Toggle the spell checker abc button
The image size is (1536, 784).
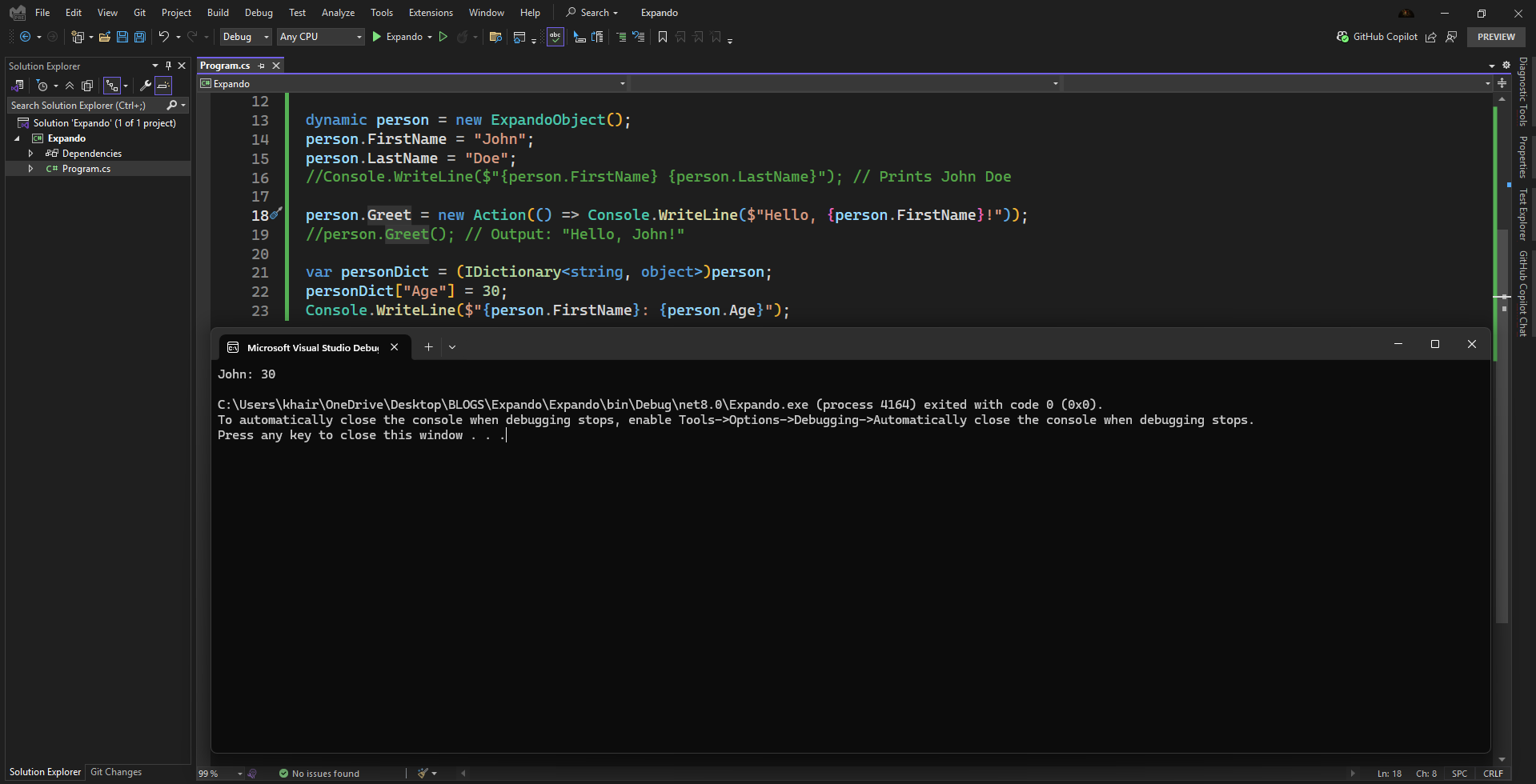pyautogui.click(x=555, y=37)
